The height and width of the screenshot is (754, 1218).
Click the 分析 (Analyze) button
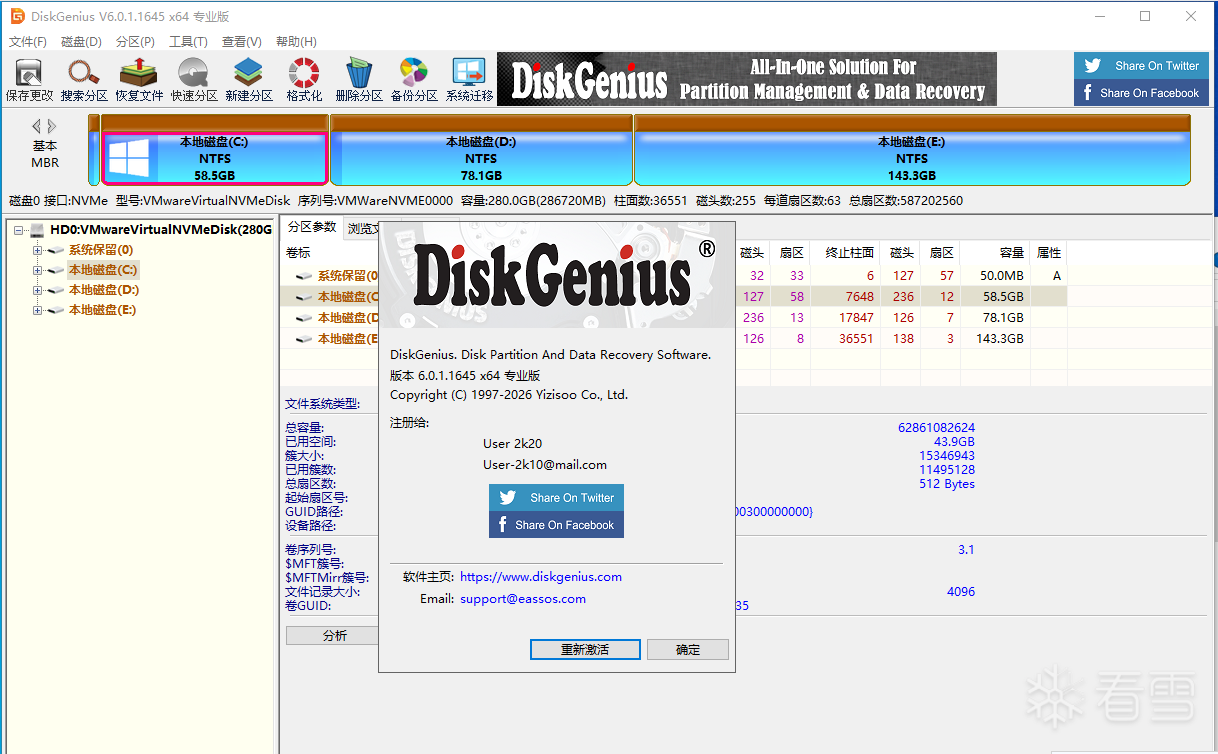tap(334, 635)
